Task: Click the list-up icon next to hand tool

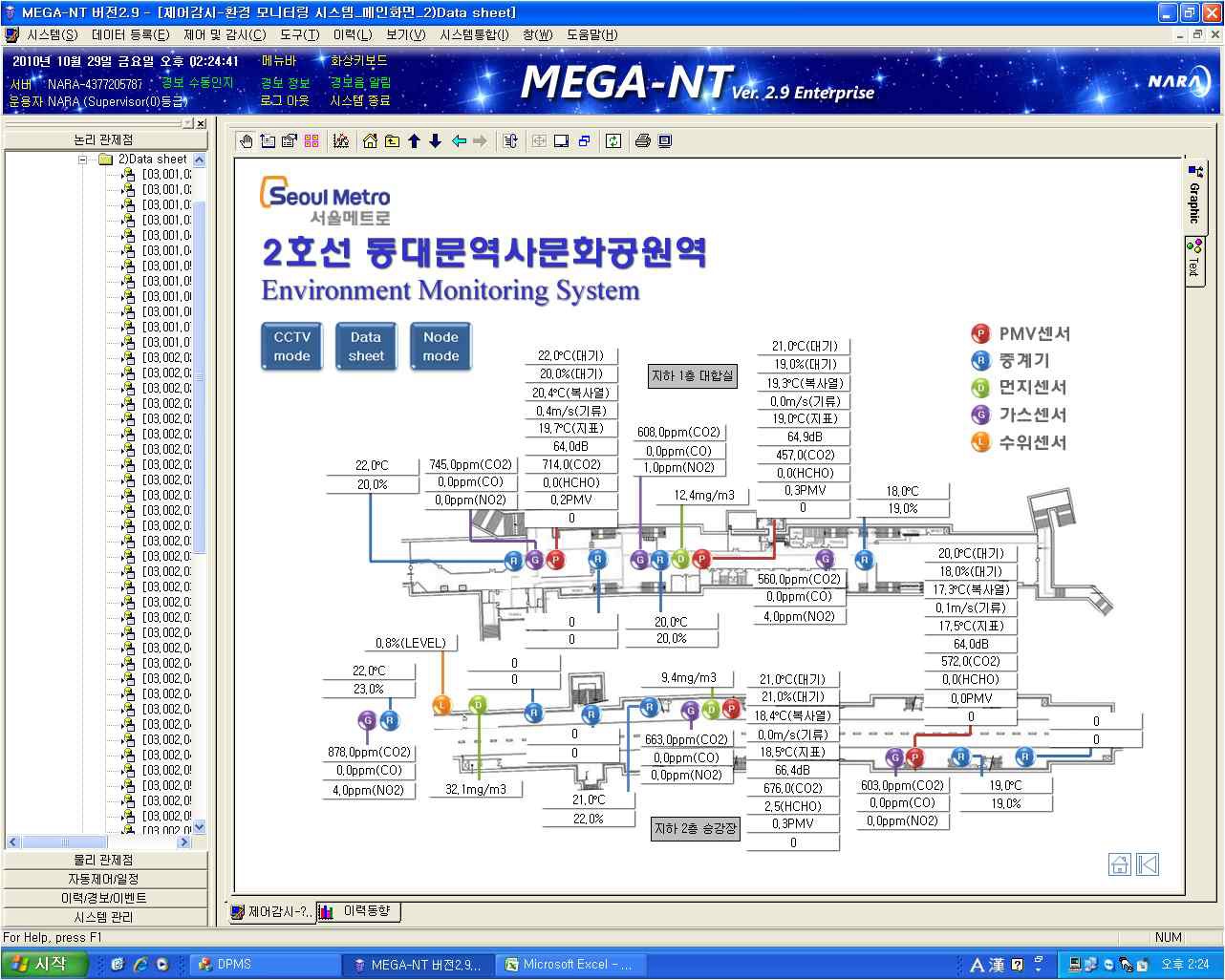Action: [x=268, y=141]
